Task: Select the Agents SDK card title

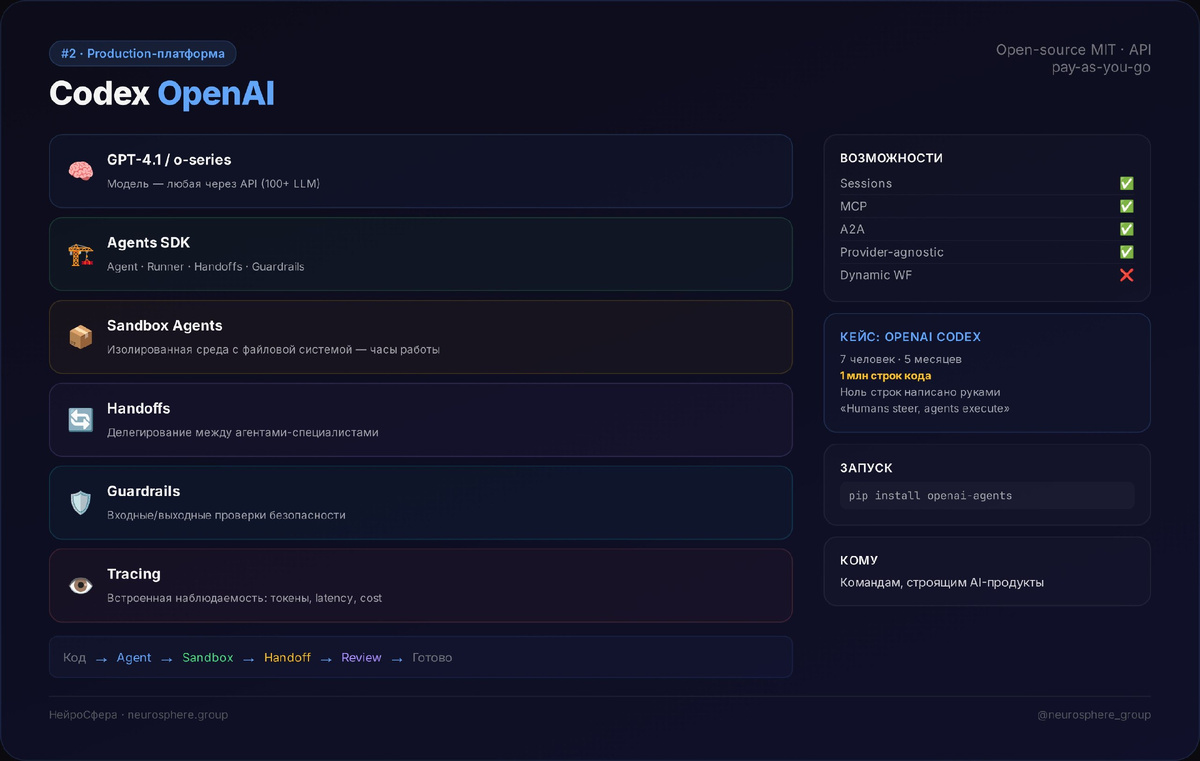Action: [x=148, y=243]
